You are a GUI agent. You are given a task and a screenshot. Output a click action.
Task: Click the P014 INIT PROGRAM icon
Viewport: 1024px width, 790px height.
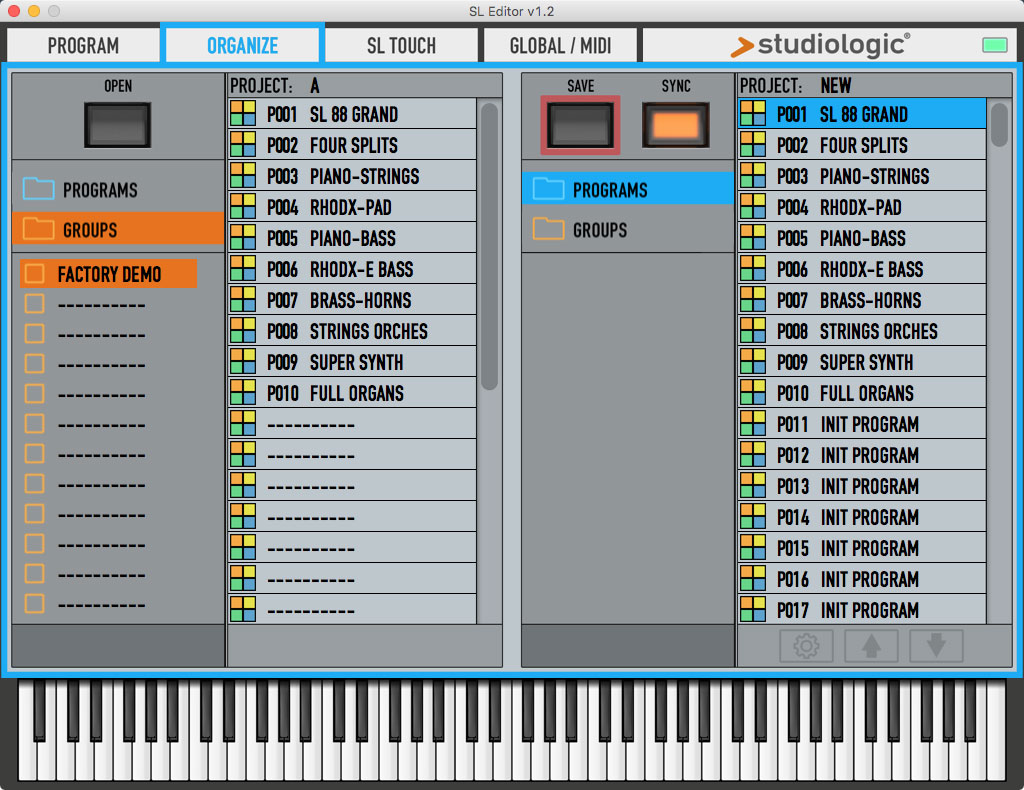coord(753,516)
